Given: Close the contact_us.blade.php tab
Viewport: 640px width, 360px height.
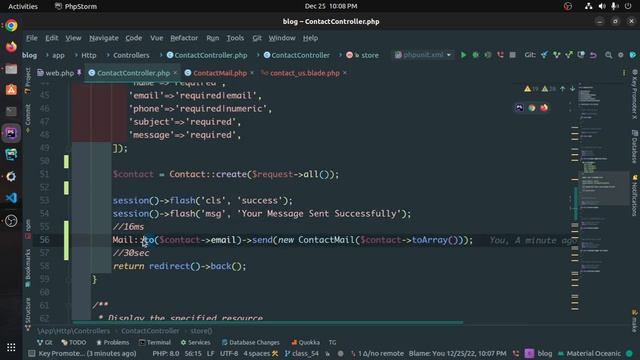Looking at the screenshot, I should click(344, 73).
